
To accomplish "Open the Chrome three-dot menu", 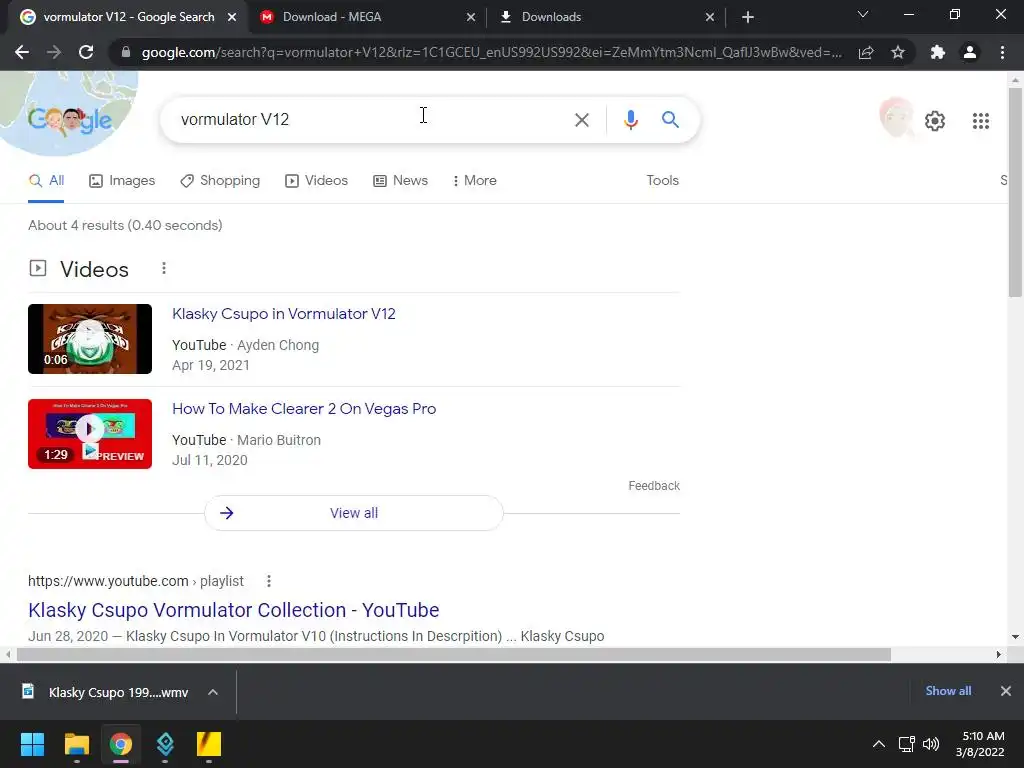I will coord(1002,52).
